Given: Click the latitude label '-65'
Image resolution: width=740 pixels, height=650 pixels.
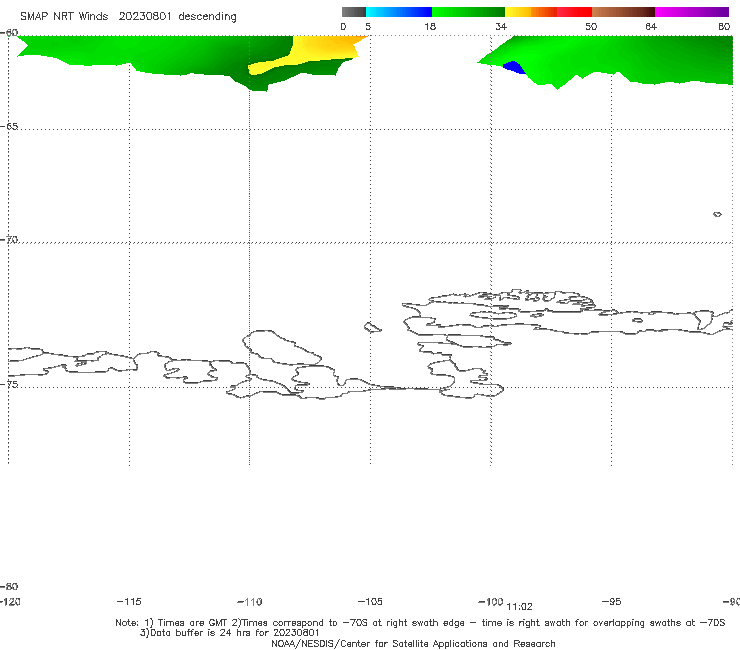Looking at the screenshot, I should tap(9, 126).
